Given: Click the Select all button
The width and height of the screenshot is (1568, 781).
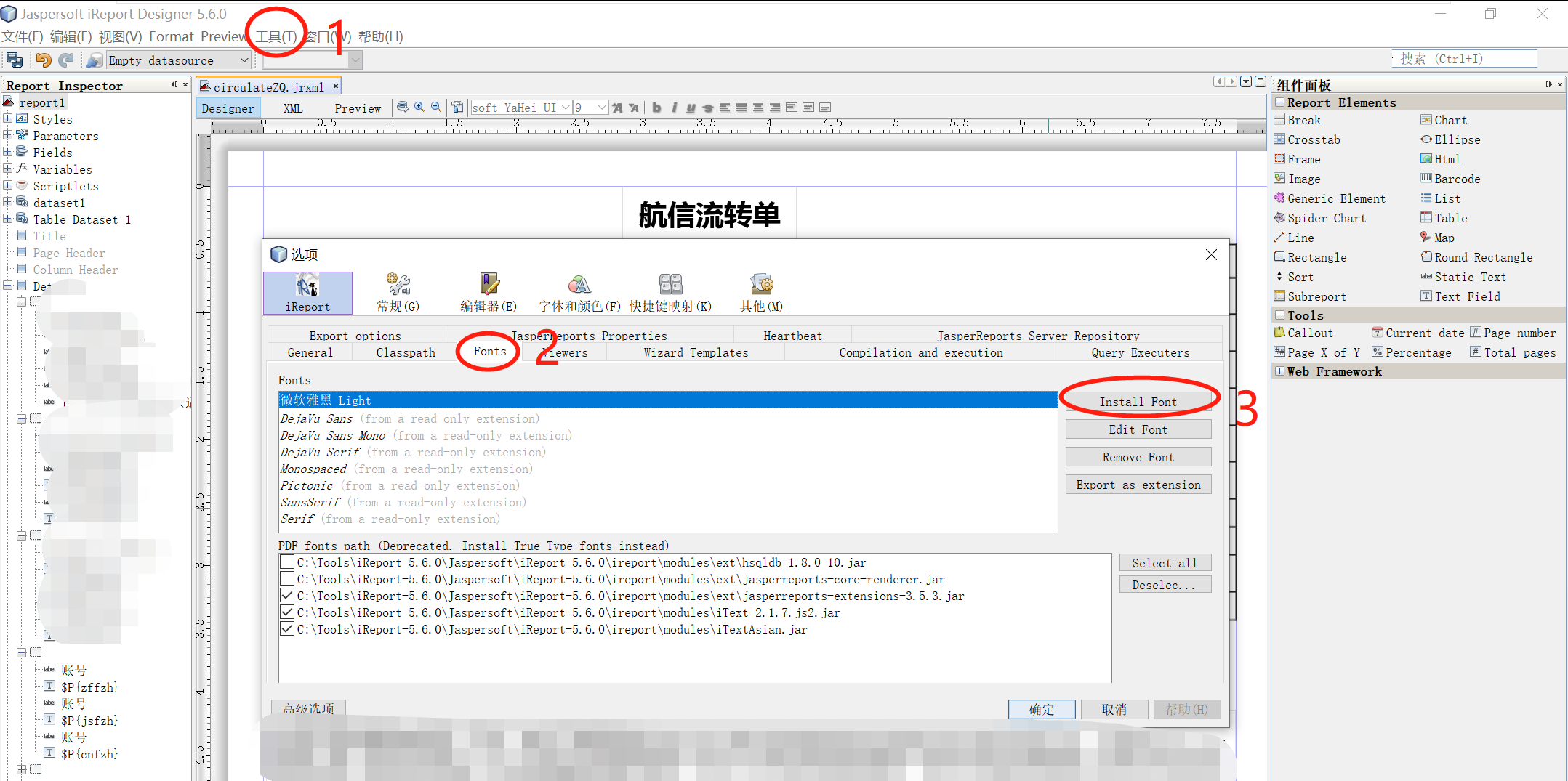Looking at the screenshot, I should point(1165,563).
